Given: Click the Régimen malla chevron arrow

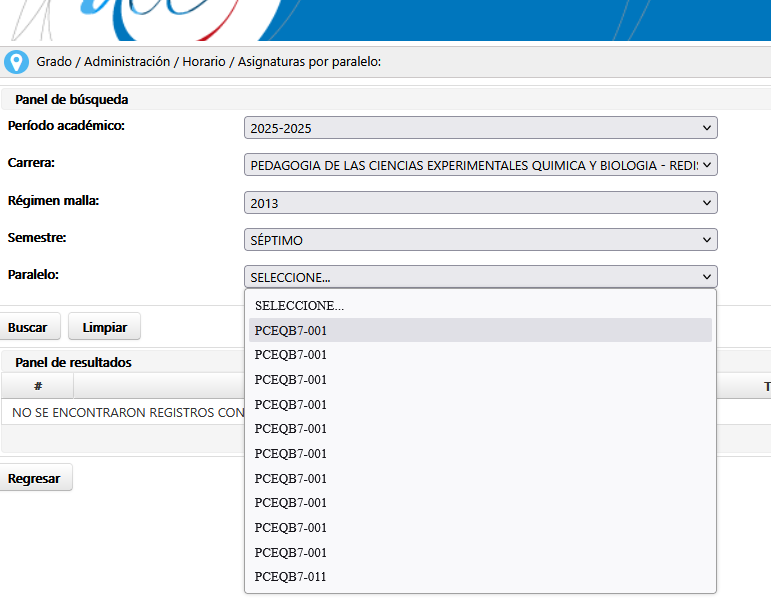Looking at the screenshot, I should coord(707,203).
